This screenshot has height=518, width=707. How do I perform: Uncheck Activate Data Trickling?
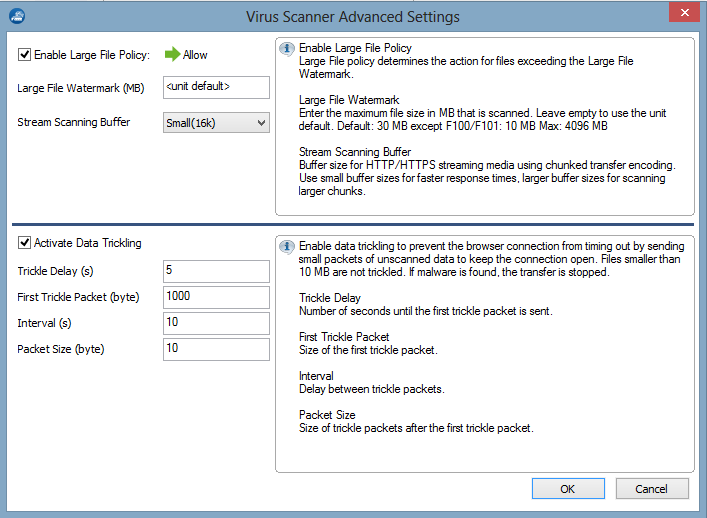point(25,243)
